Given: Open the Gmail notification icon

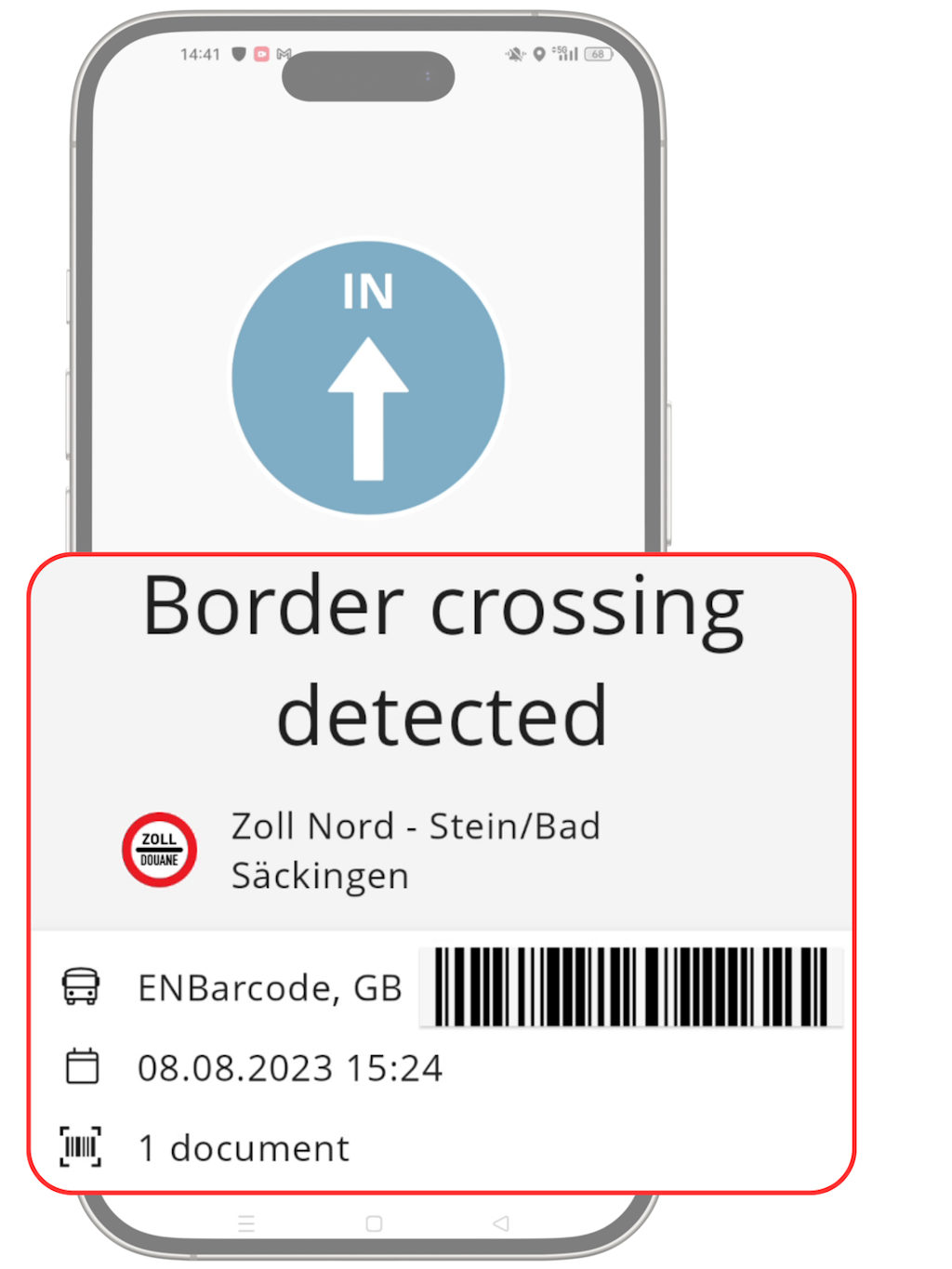Looking at the screenshot, I should click(x=284, y=54).
